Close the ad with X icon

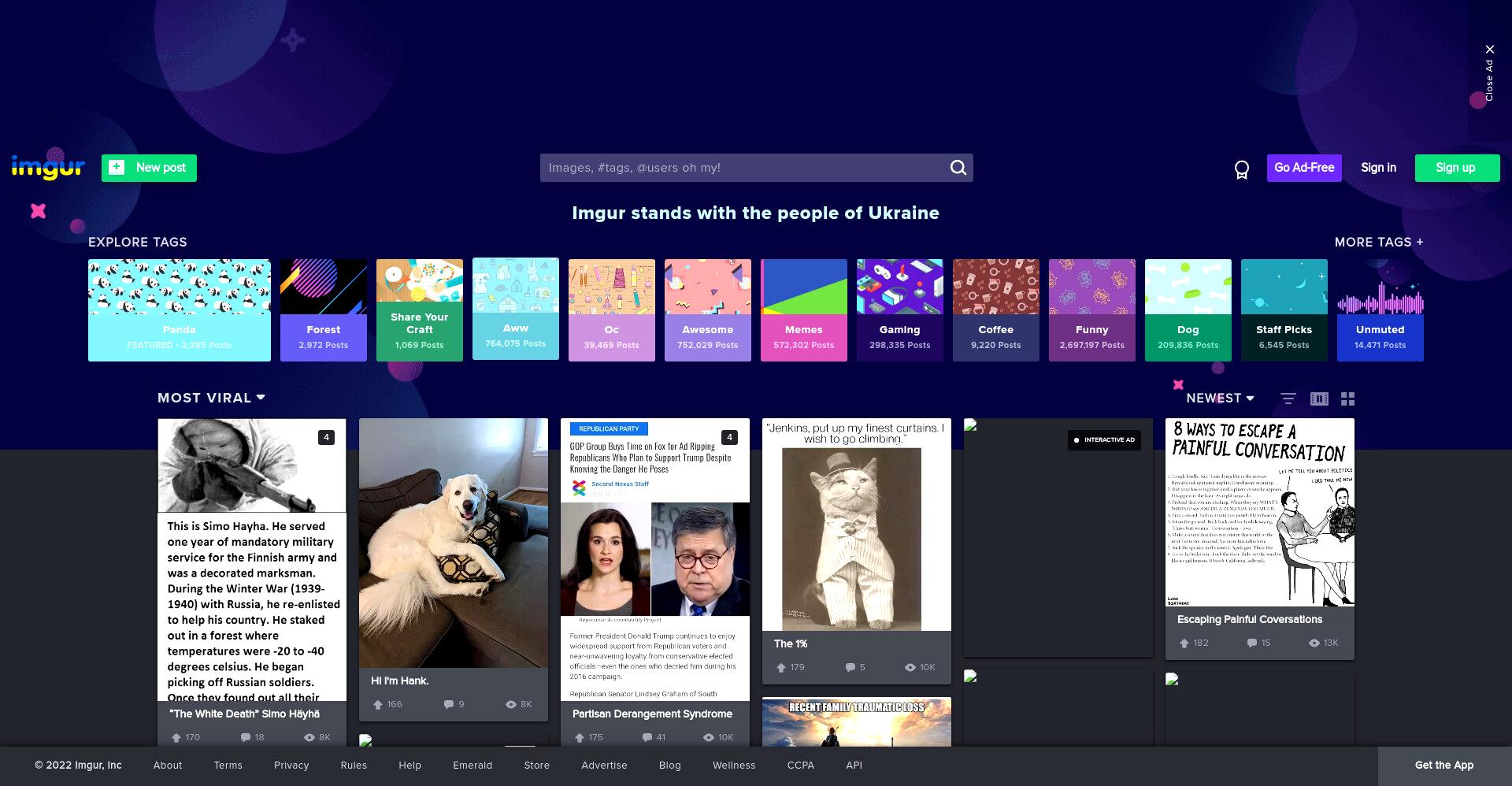(x=1490, y=50)
